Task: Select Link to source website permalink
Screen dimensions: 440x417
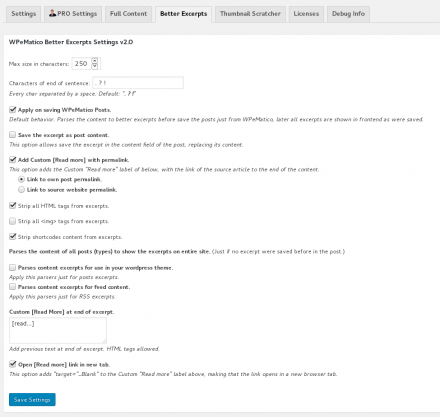Action: (x=21, y=190)
